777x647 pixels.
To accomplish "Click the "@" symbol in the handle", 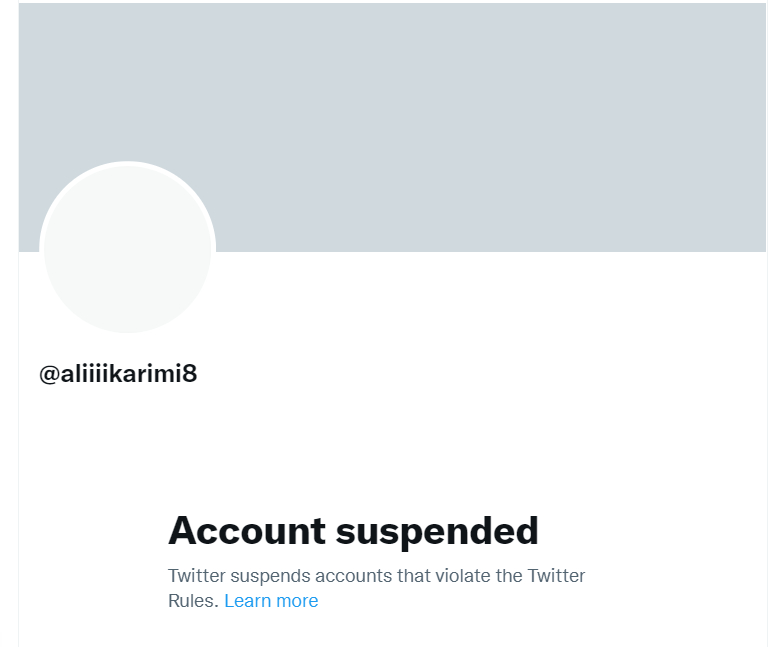I will pos(48,375).
